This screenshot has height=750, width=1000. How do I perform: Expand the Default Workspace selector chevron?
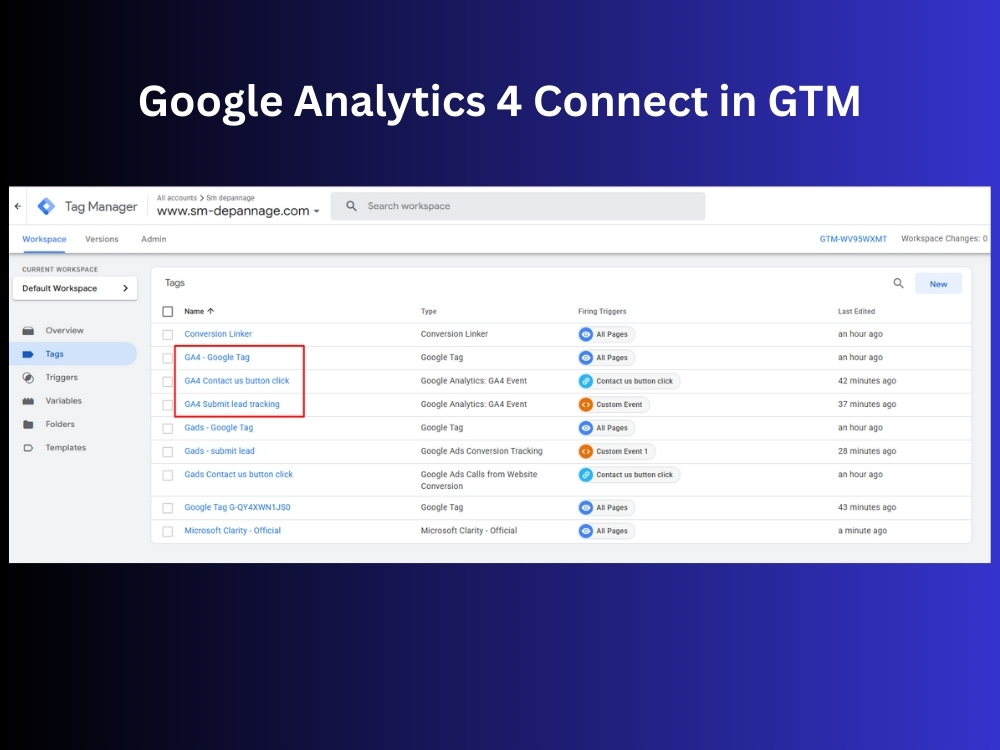click(125, 288)
